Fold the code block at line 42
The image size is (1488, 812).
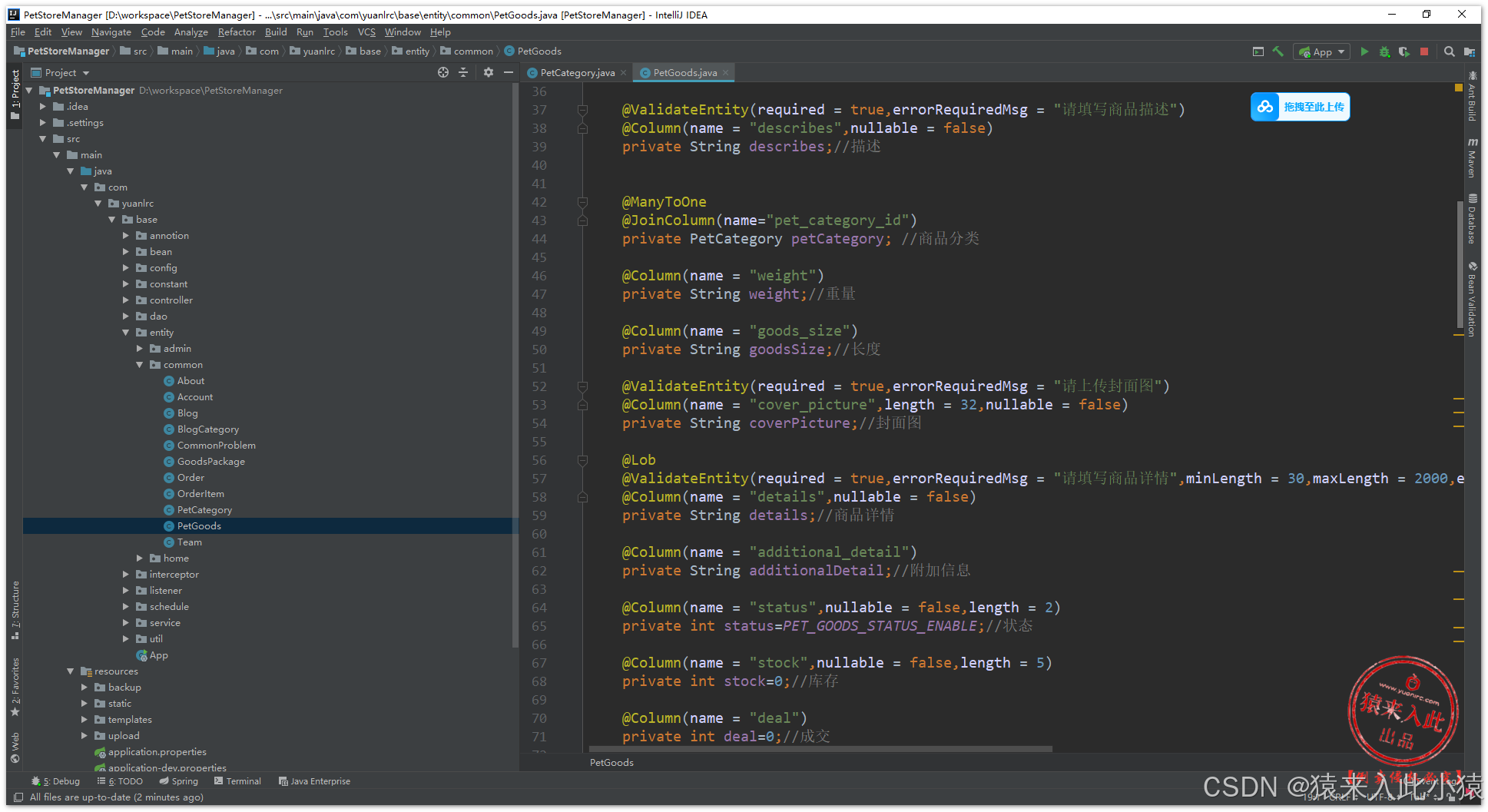click(x=582, y=202)
